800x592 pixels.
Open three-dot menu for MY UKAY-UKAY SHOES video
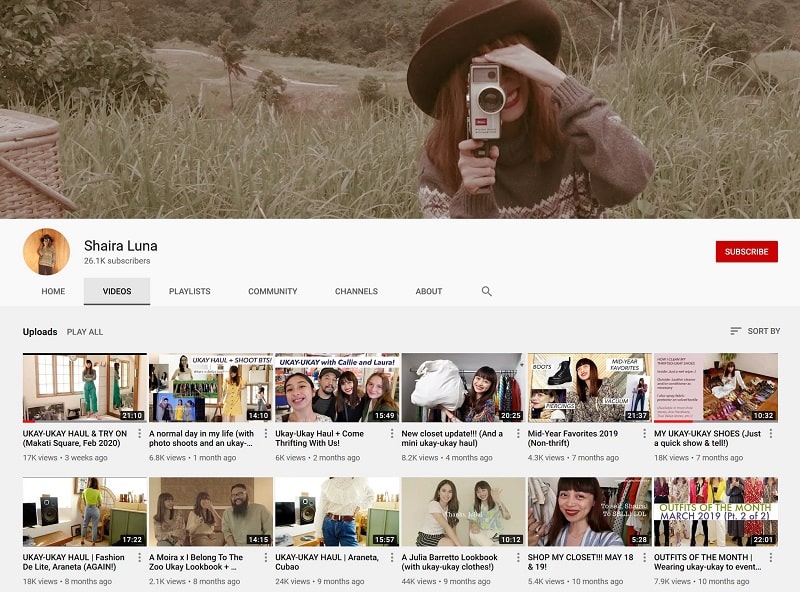pyautogui.click(x=771, y=433)
